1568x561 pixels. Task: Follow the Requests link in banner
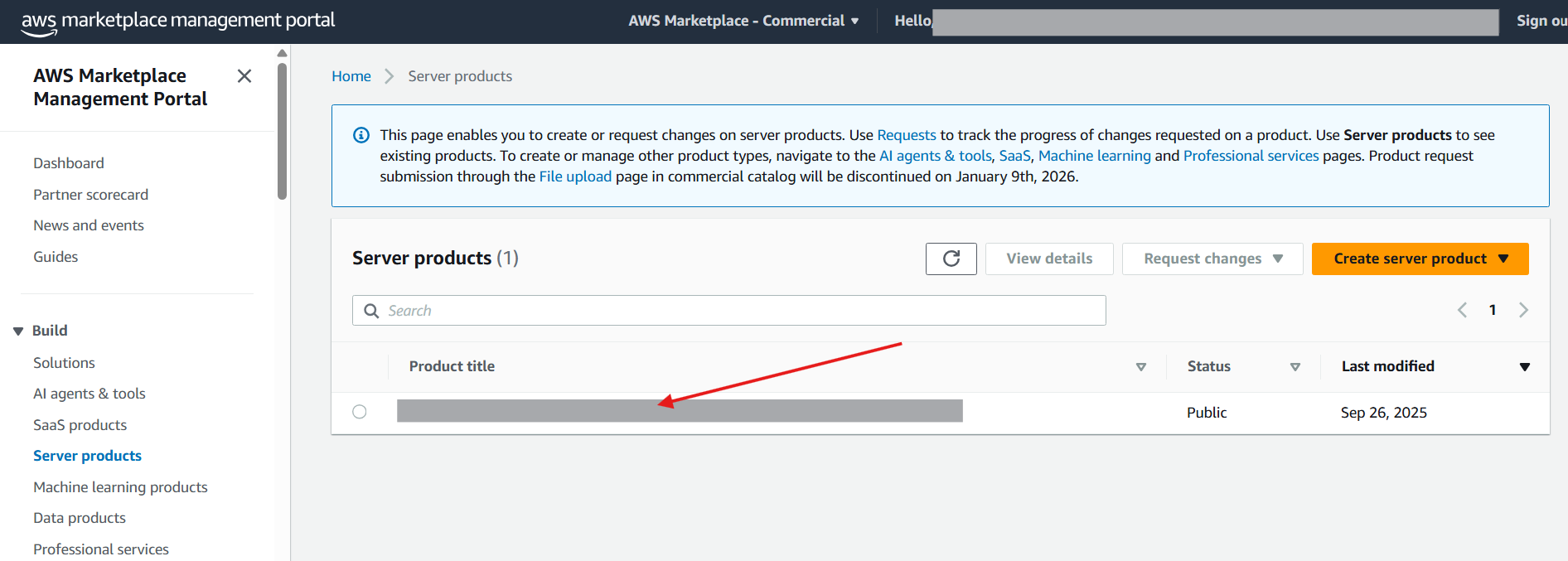(907, 135)
